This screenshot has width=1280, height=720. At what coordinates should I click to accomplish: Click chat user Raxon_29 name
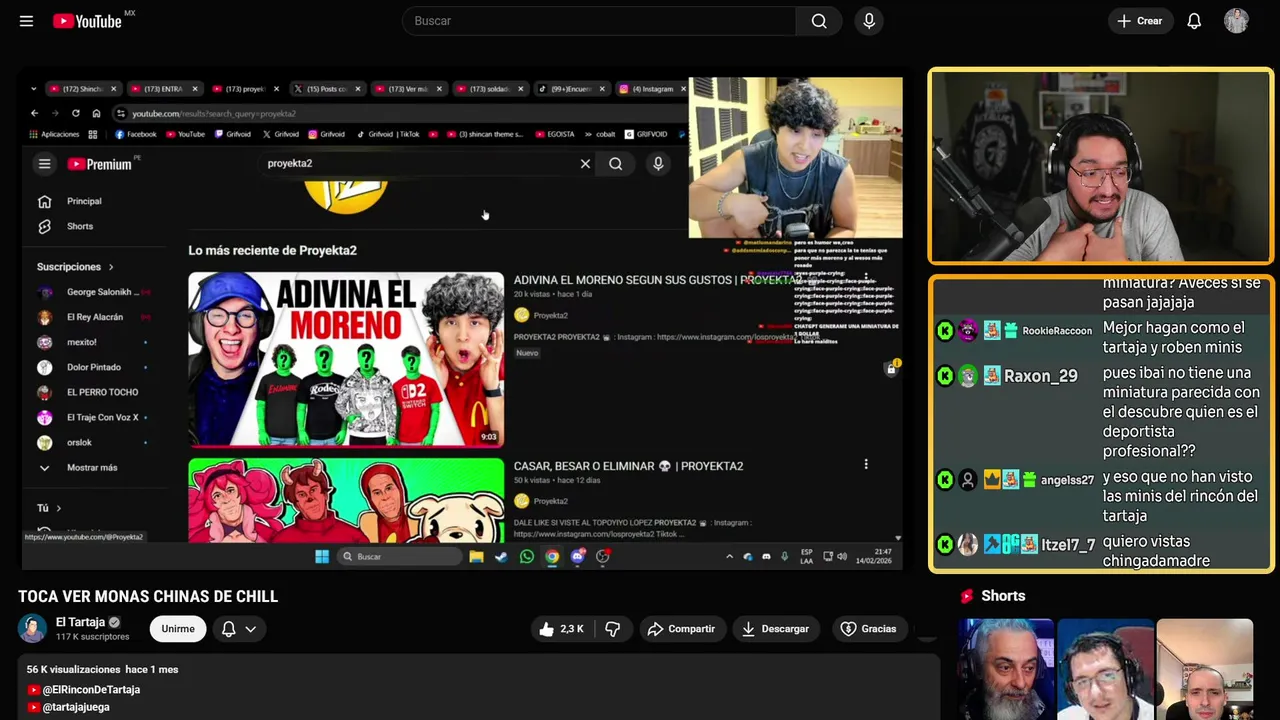pos(1040,376)
